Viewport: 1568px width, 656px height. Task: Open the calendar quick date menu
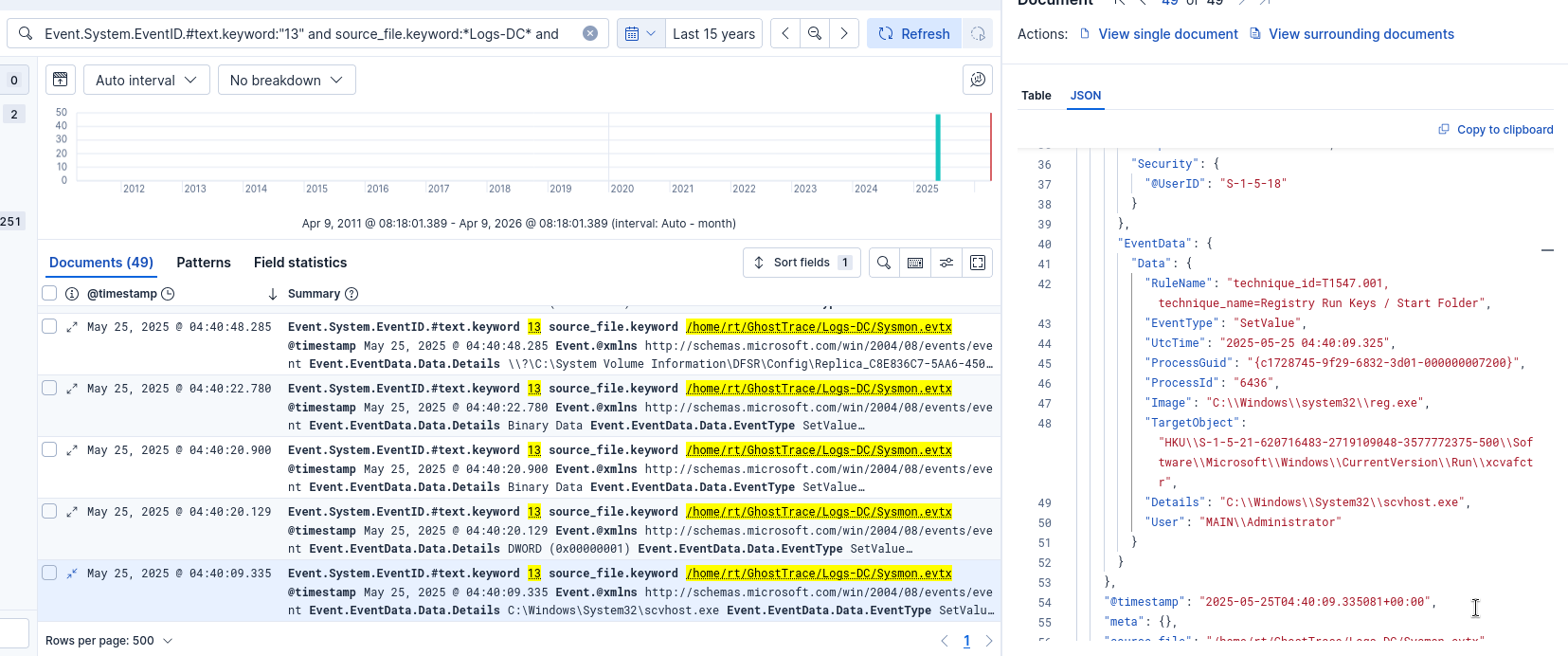640,34
